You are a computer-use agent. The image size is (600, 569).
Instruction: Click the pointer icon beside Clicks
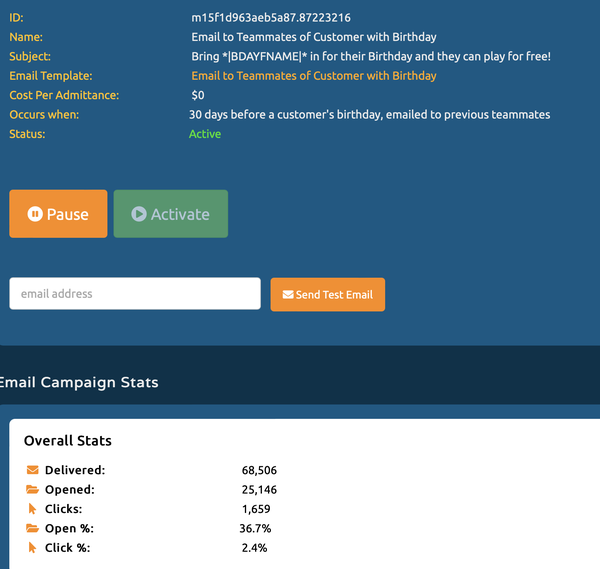pos(33,509)
